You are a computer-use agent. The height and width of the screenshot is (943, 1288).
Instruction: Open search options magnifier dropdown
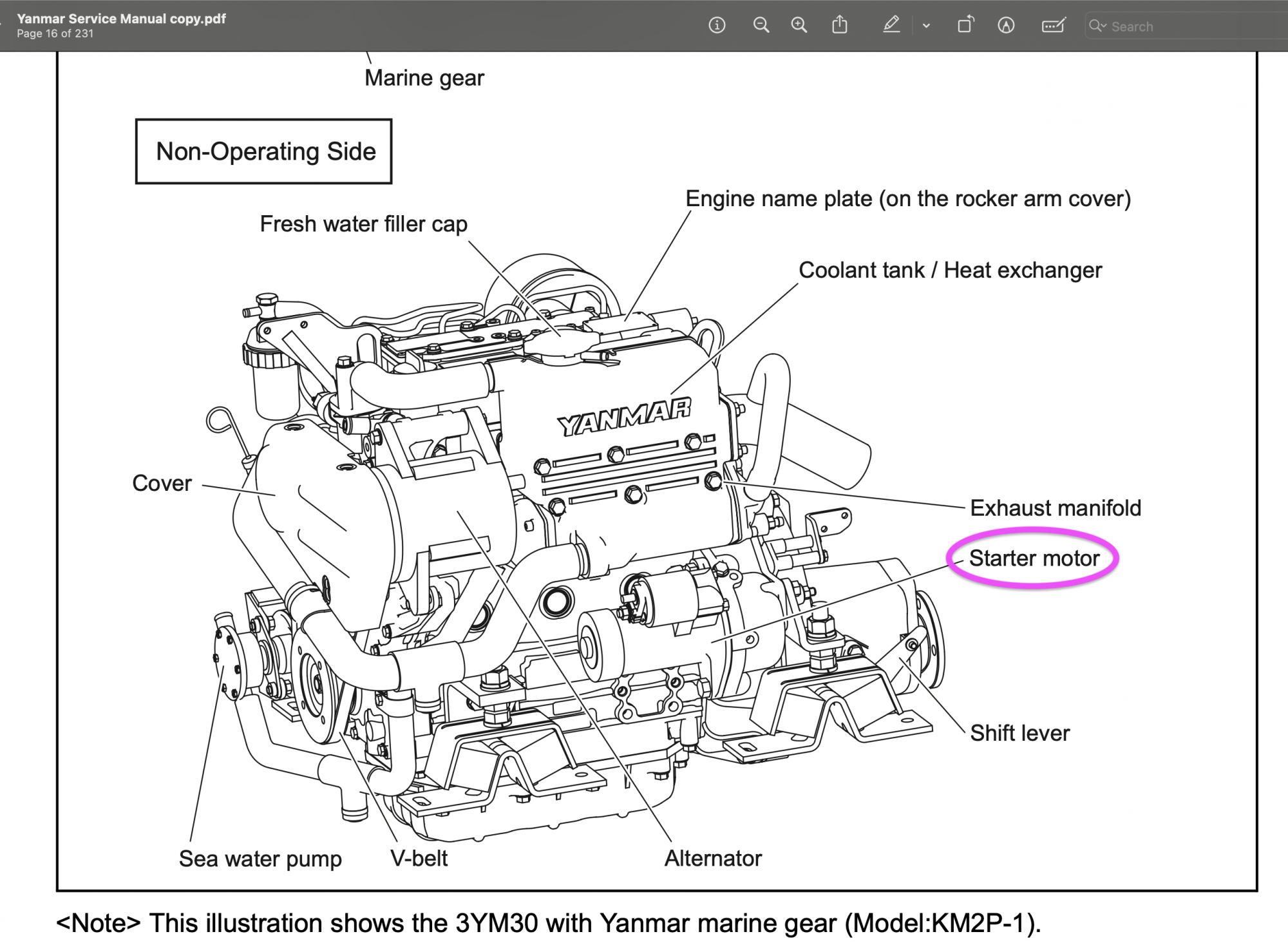click(x=1097, y=26)
